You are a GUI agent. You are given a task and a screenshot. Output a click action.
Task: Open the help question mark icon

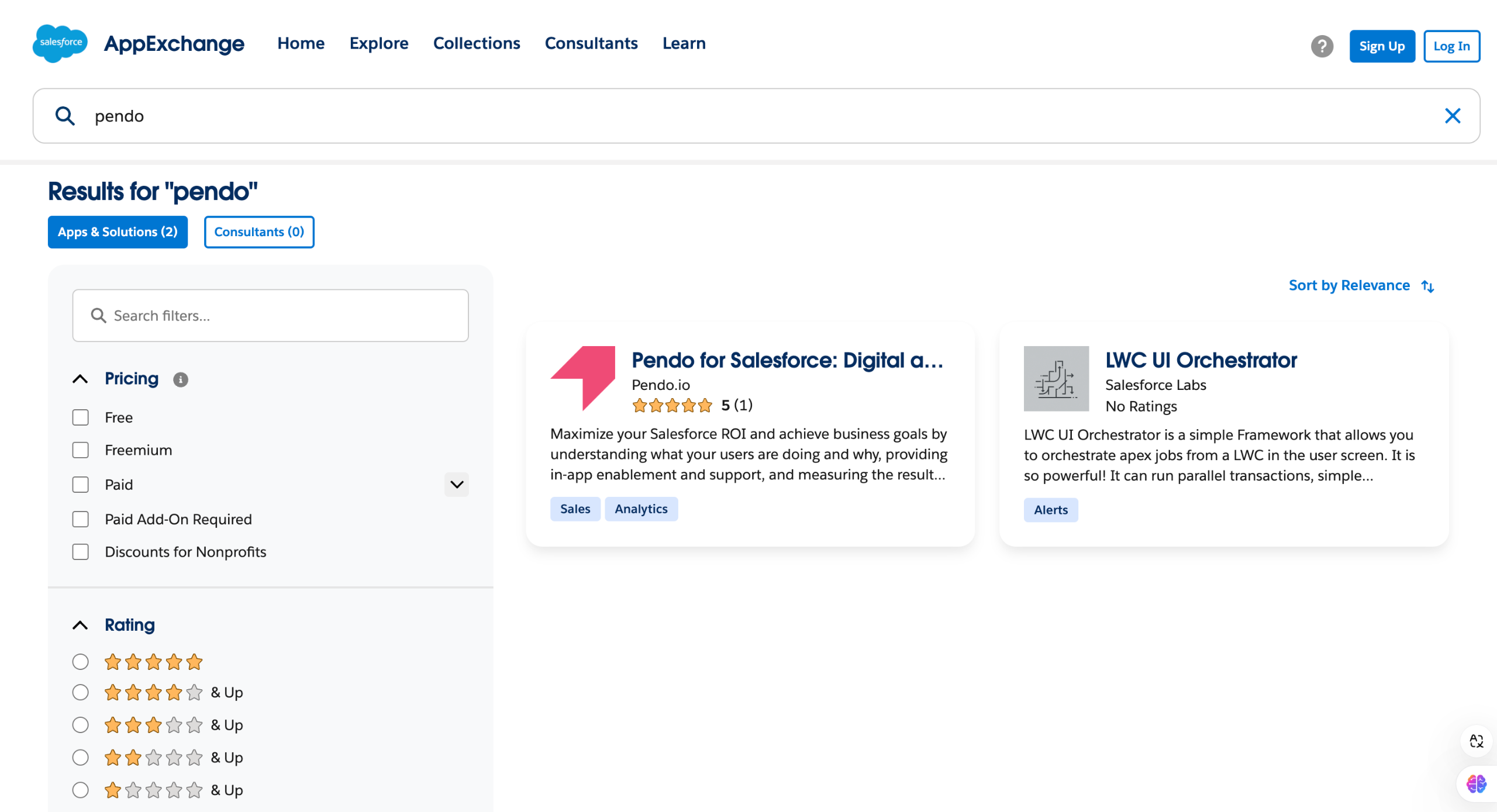(1322, 46)
